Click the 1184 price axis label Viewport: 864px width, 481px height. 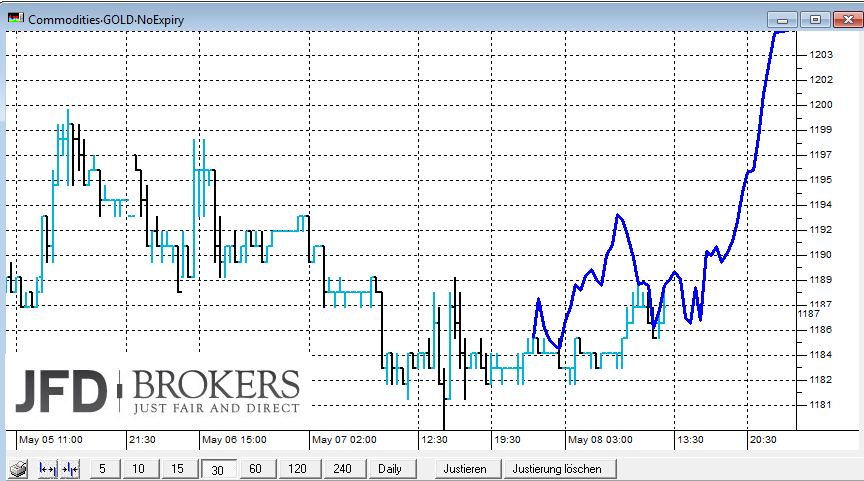coord(821,354)
